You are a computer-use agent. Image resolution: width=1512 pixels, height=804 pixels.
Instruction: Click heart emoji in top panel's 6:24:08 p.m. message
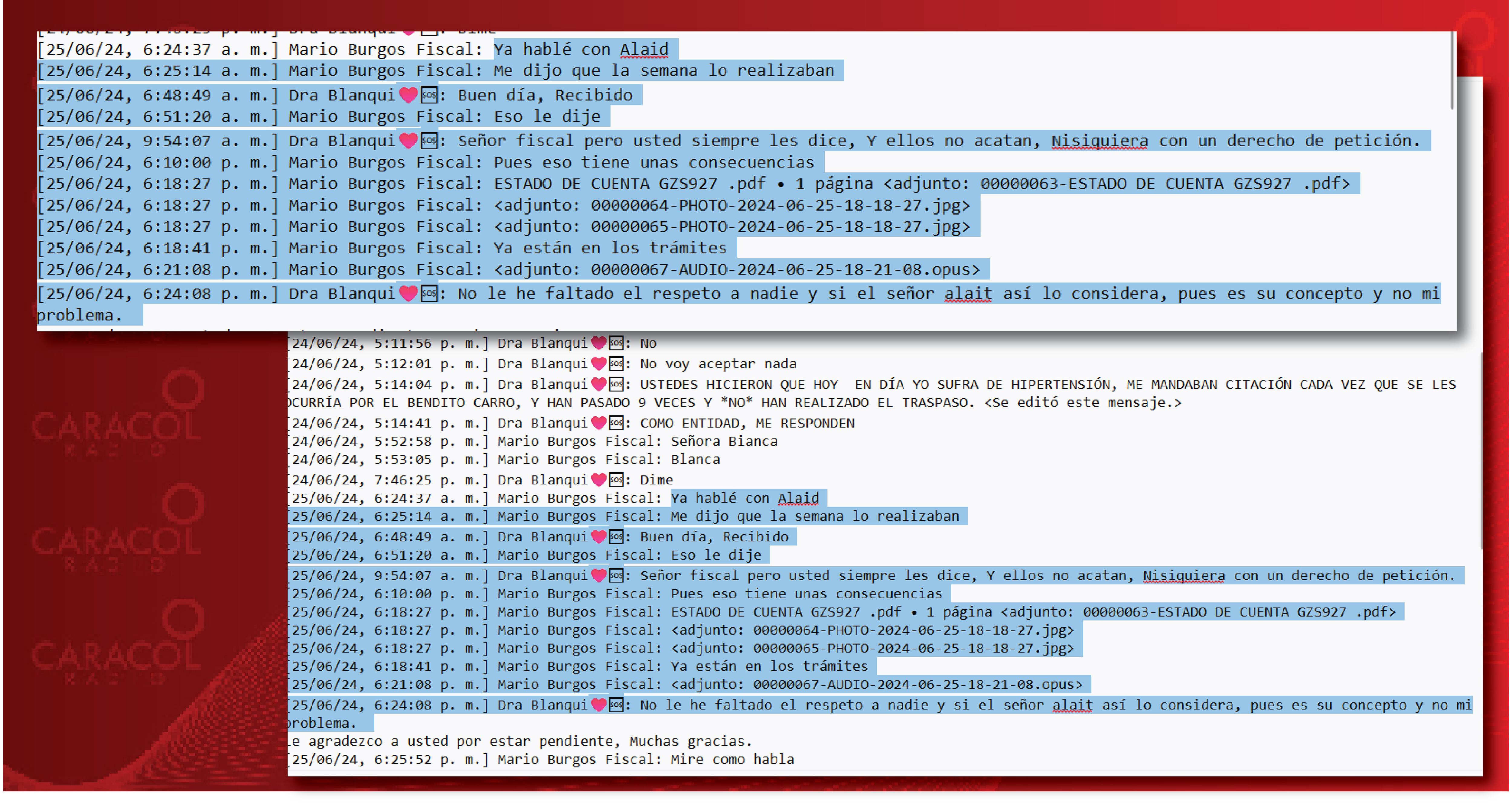[408, 293]
